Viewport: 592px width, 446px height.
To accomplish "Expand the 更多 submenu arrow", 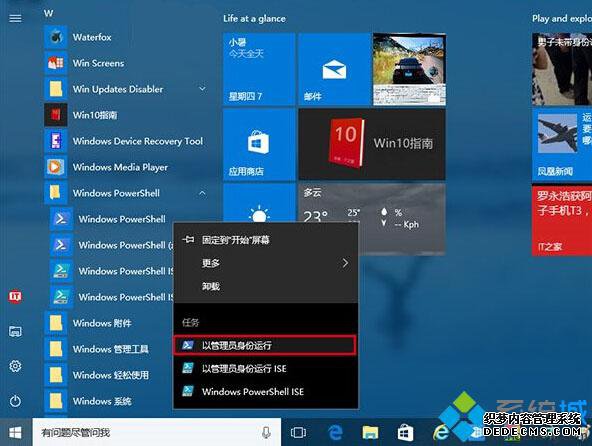I will click(x=345, y=263).
